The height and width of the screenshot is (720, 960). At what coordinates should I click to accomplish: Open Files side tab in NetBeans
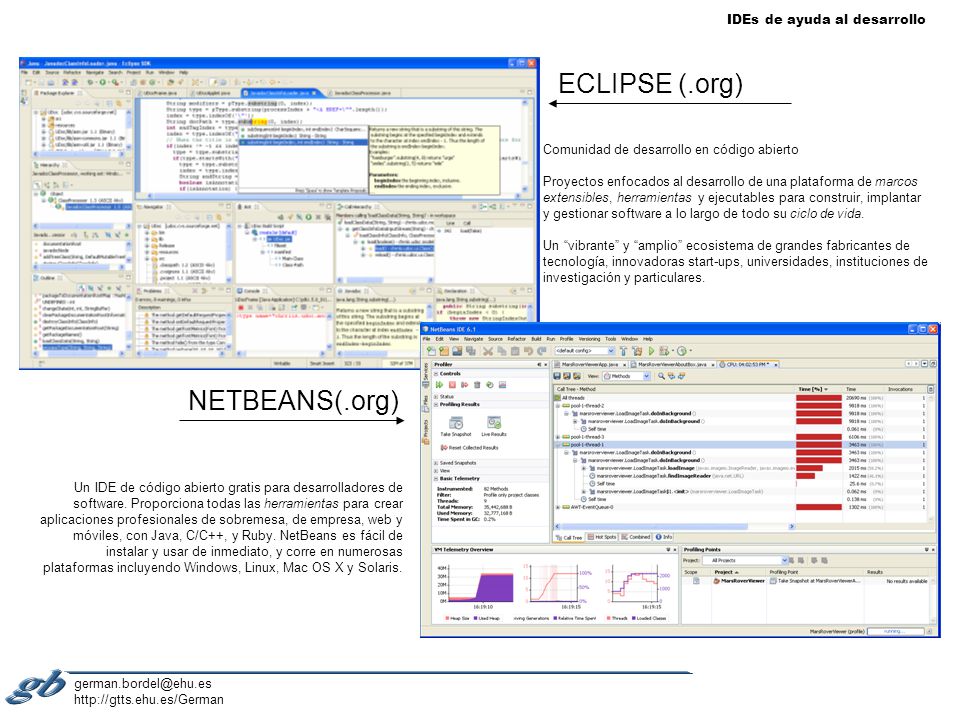(x=426, y=403)
